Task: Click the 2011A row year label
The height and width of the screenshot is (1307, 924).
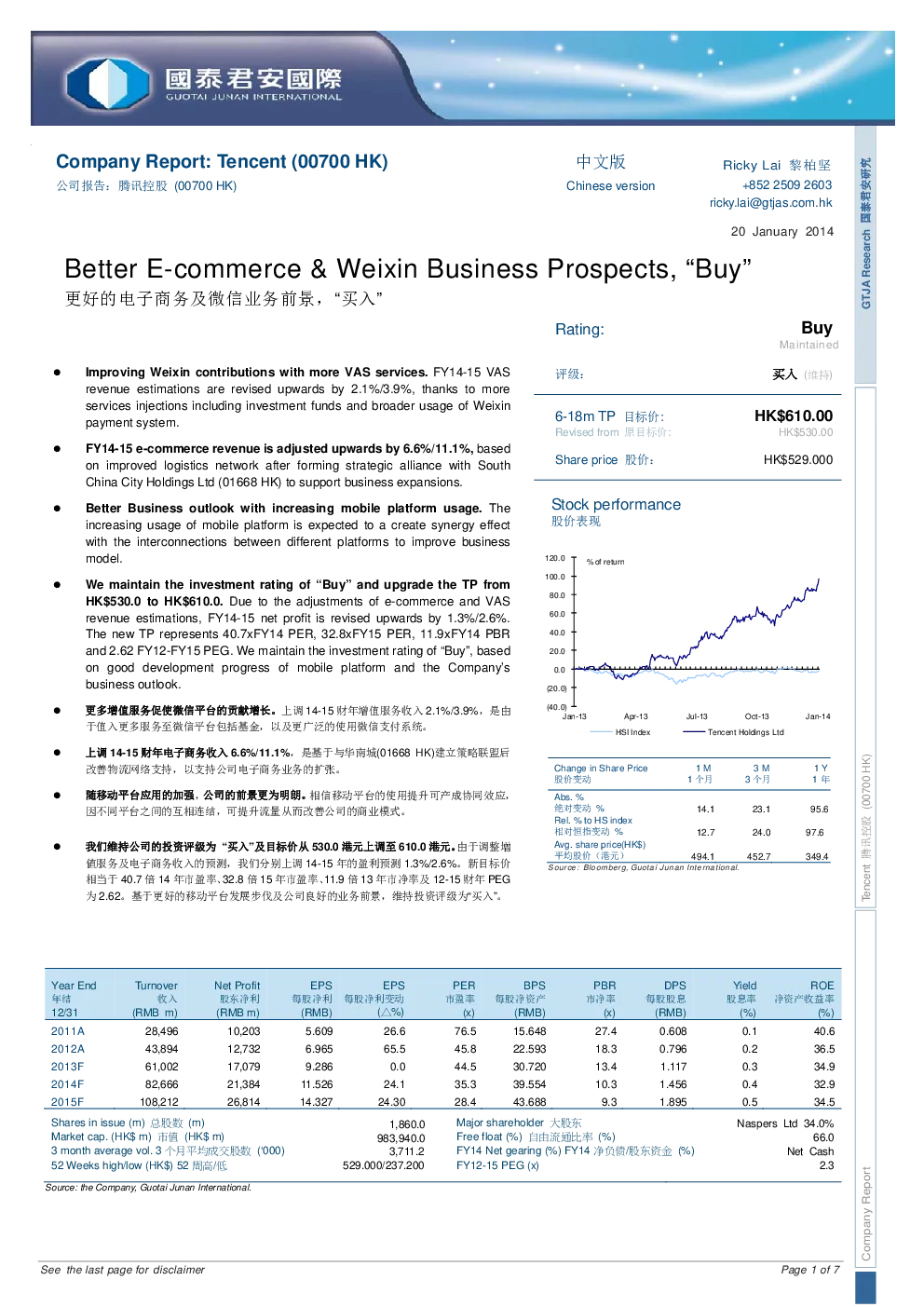Action: point(68,1031)
